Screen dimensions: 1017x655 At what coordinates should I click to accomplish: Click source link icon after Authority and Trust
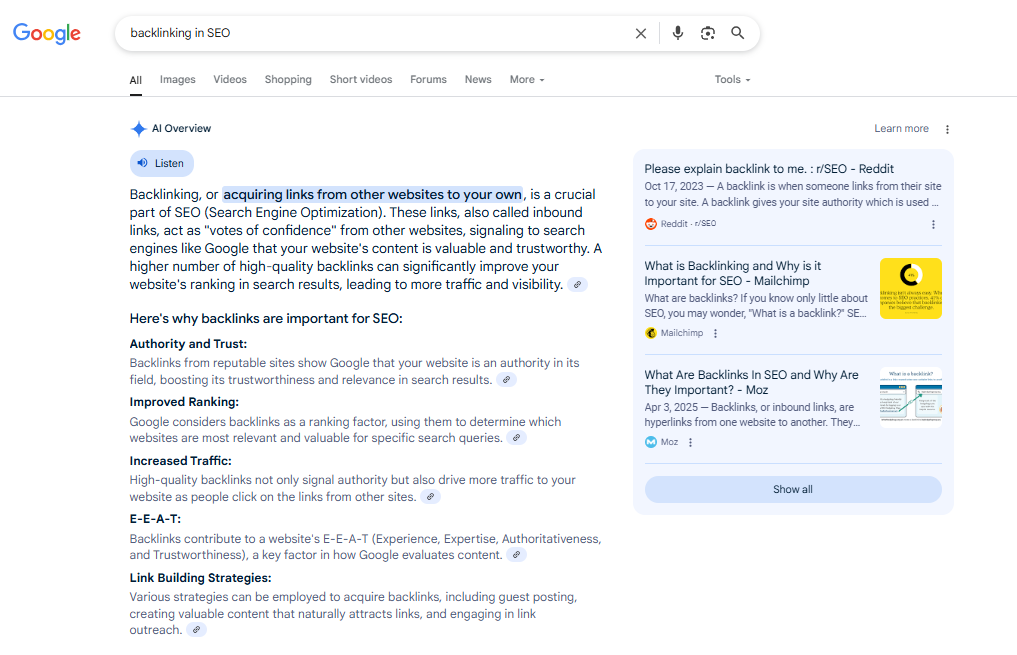coord(507,380)
